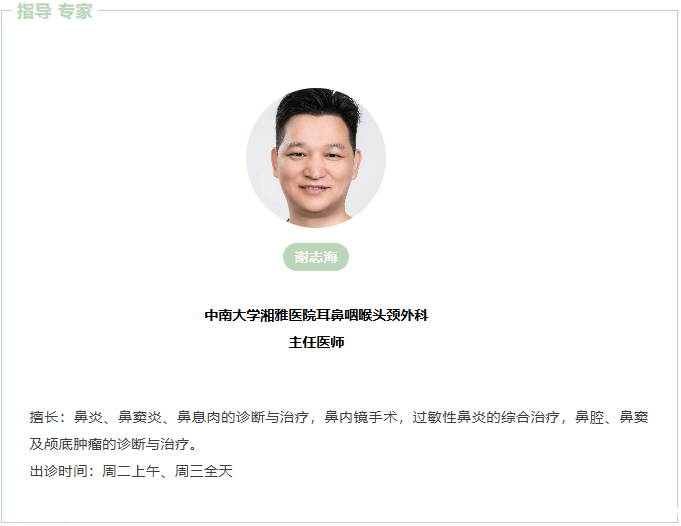Viewport: 681px width, 526px height.
Task: Click the 过敏性鼻炎的综合治疗 phrase
Action: pos(486,417)
